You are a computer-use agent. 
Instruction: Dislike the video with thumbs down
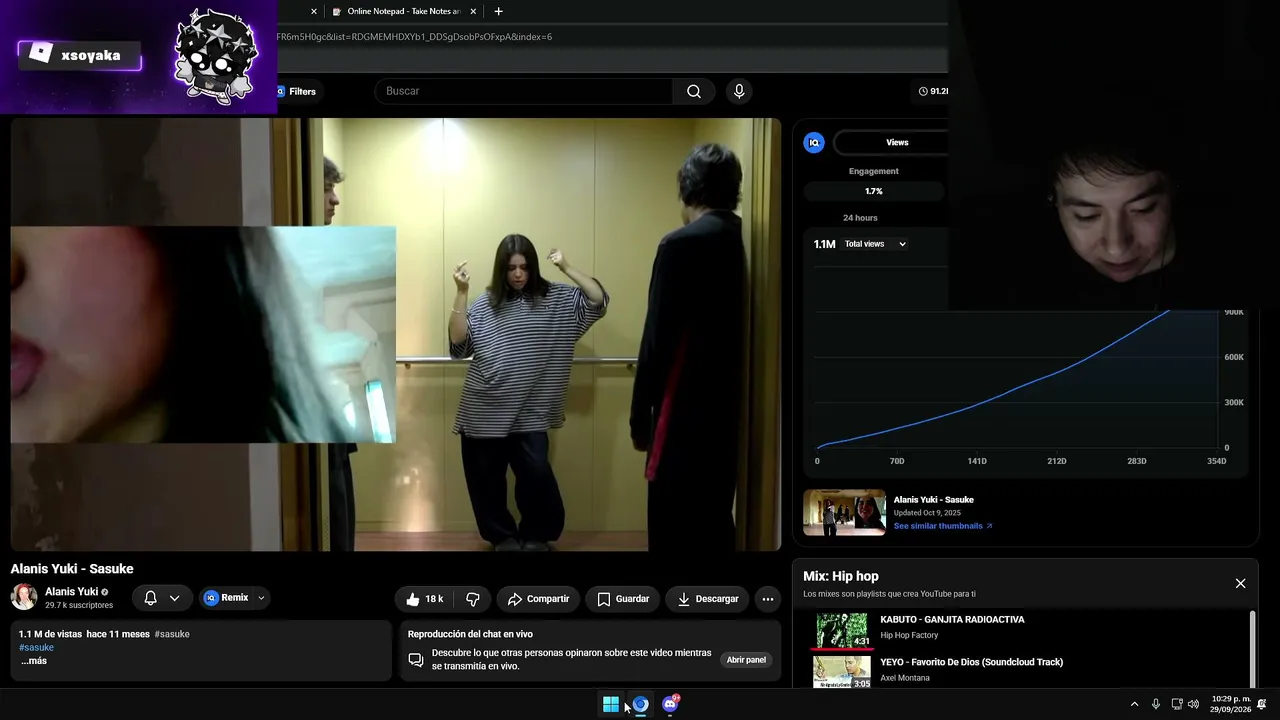coord(473,599)
